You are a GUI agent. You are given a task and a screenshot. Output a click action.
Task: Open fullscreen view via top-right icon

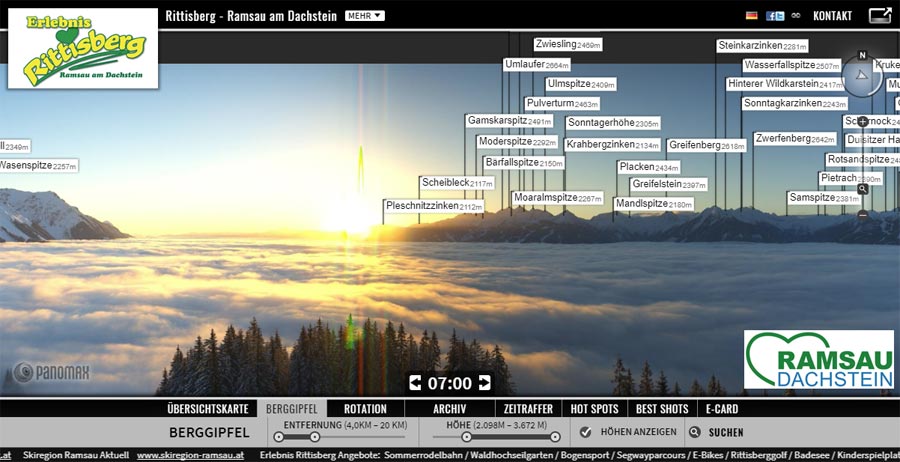(880, 16)
